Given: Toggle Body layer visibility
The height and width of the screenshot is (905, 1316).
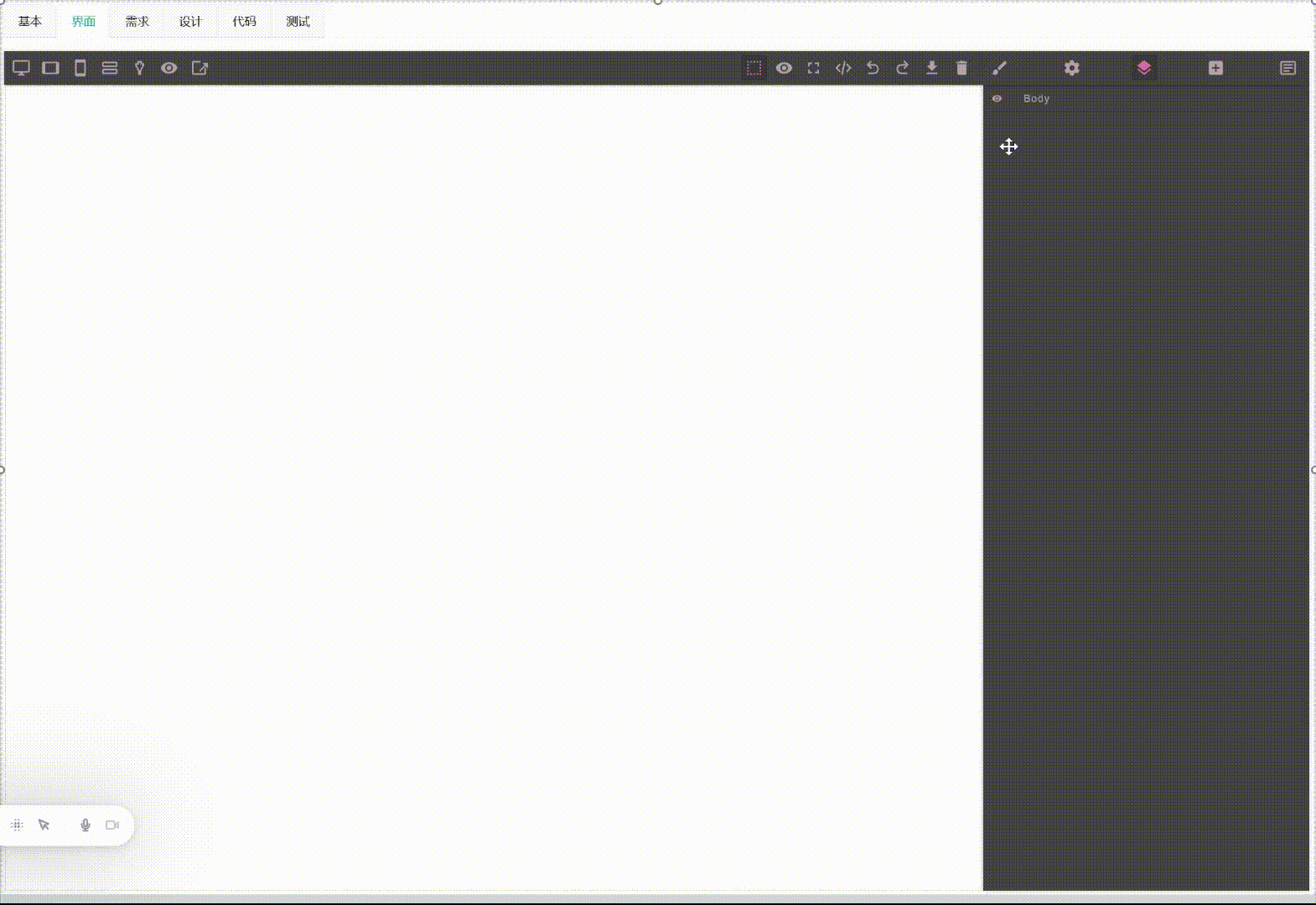Looking at the screenshot, I should (997, 99).
